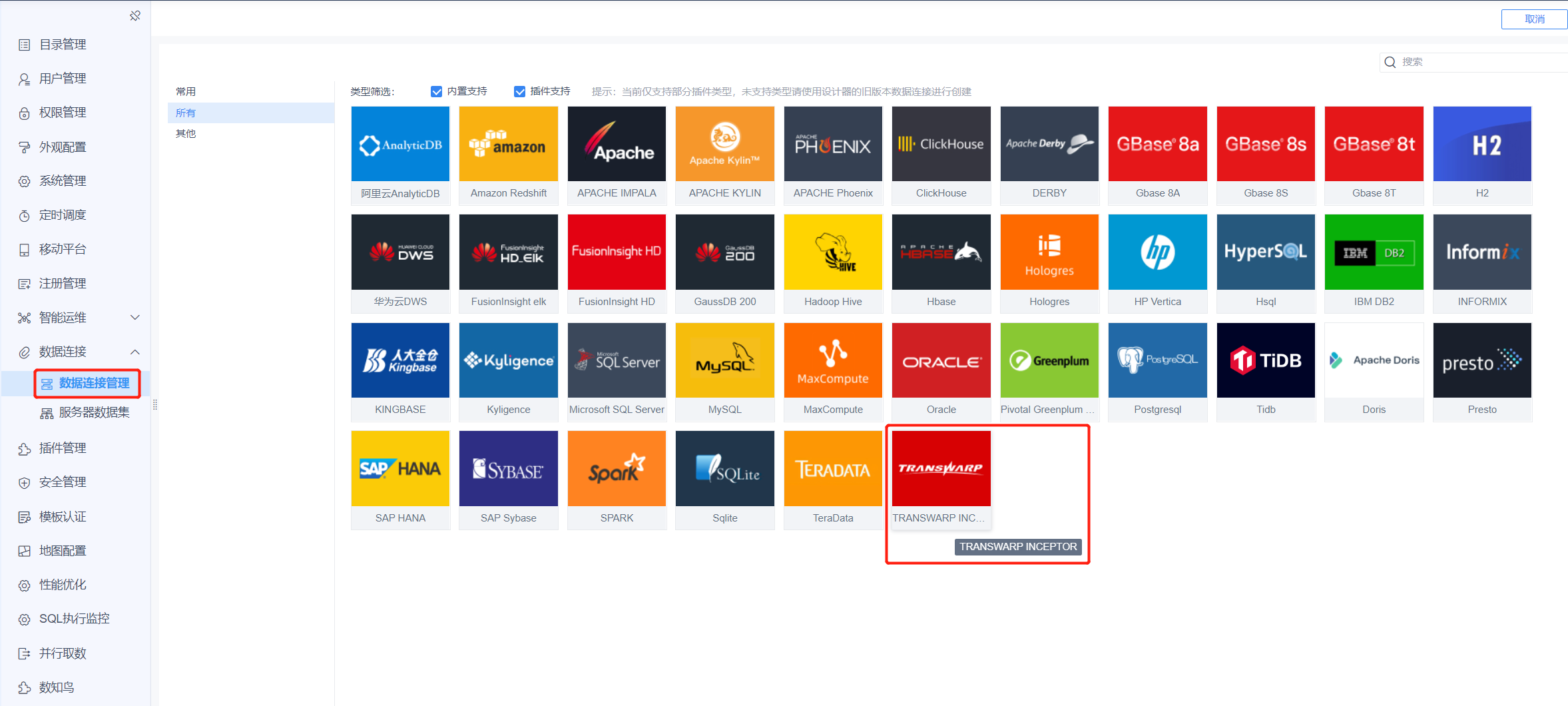Select the GBase 8a tile
Screen dimensions: 1568x706
(1158, 155)
